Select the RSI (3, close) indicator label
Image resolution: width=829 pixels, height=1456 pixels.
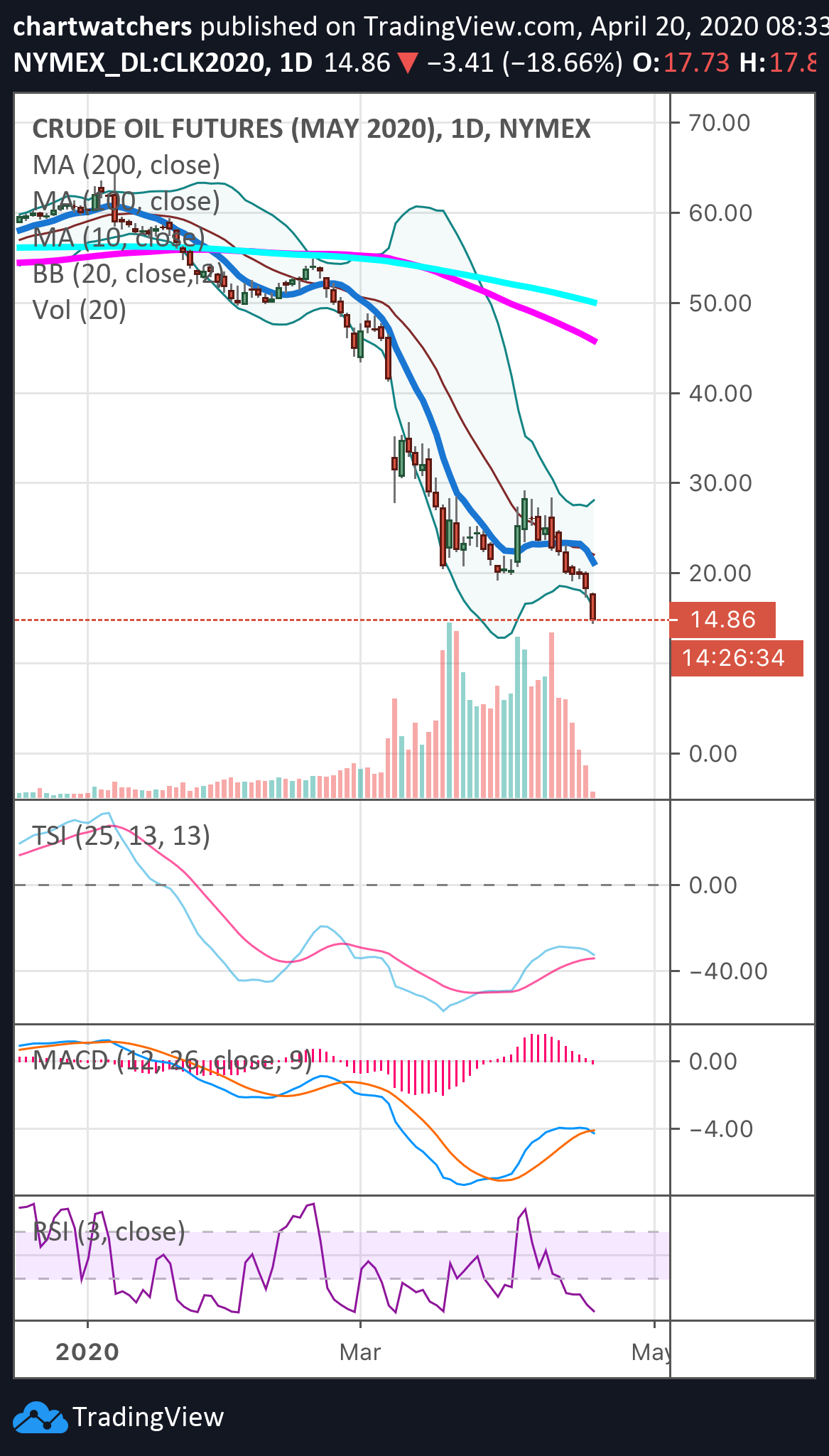tap(109, 1231)
